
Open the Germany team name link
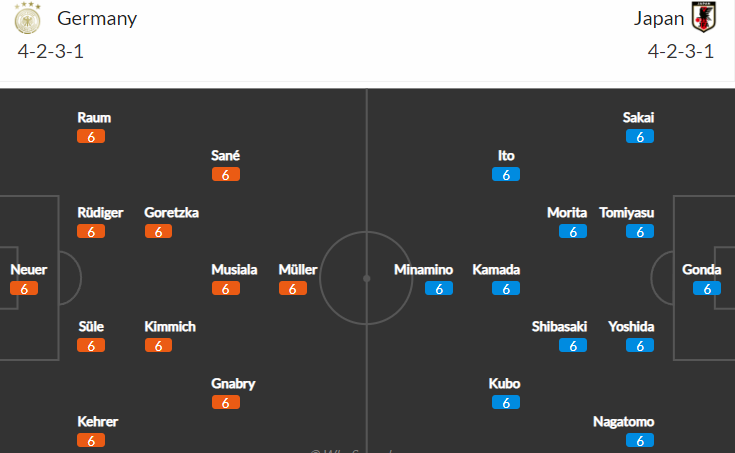coord(97,18)
